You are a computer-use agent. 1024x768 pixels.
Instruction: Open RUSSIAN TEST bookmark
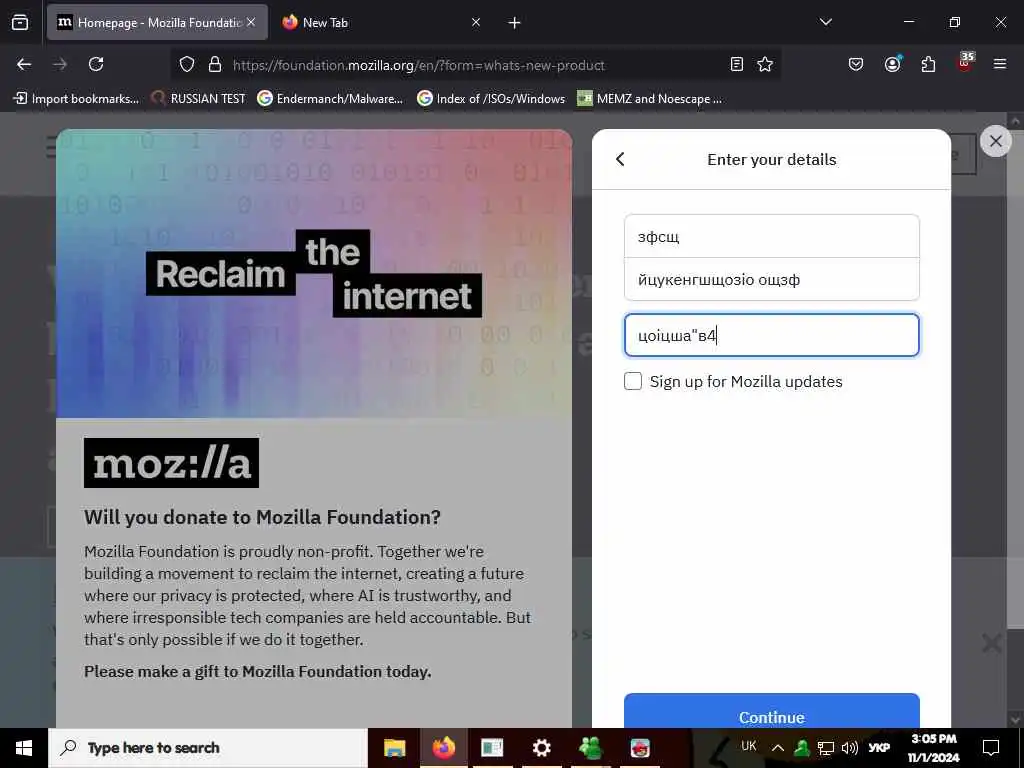click(199, 99)
